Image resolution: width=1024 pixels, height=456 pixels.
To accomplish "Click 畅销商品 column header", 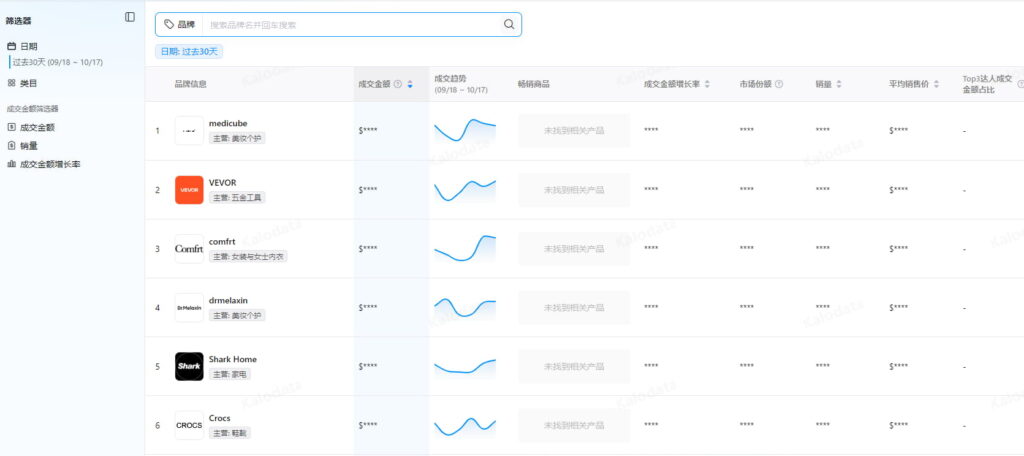I will click(534, 84).
